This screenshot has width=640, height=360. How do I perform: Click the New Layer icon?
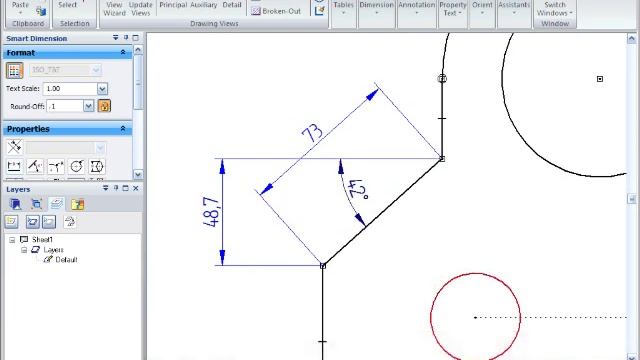11,222
